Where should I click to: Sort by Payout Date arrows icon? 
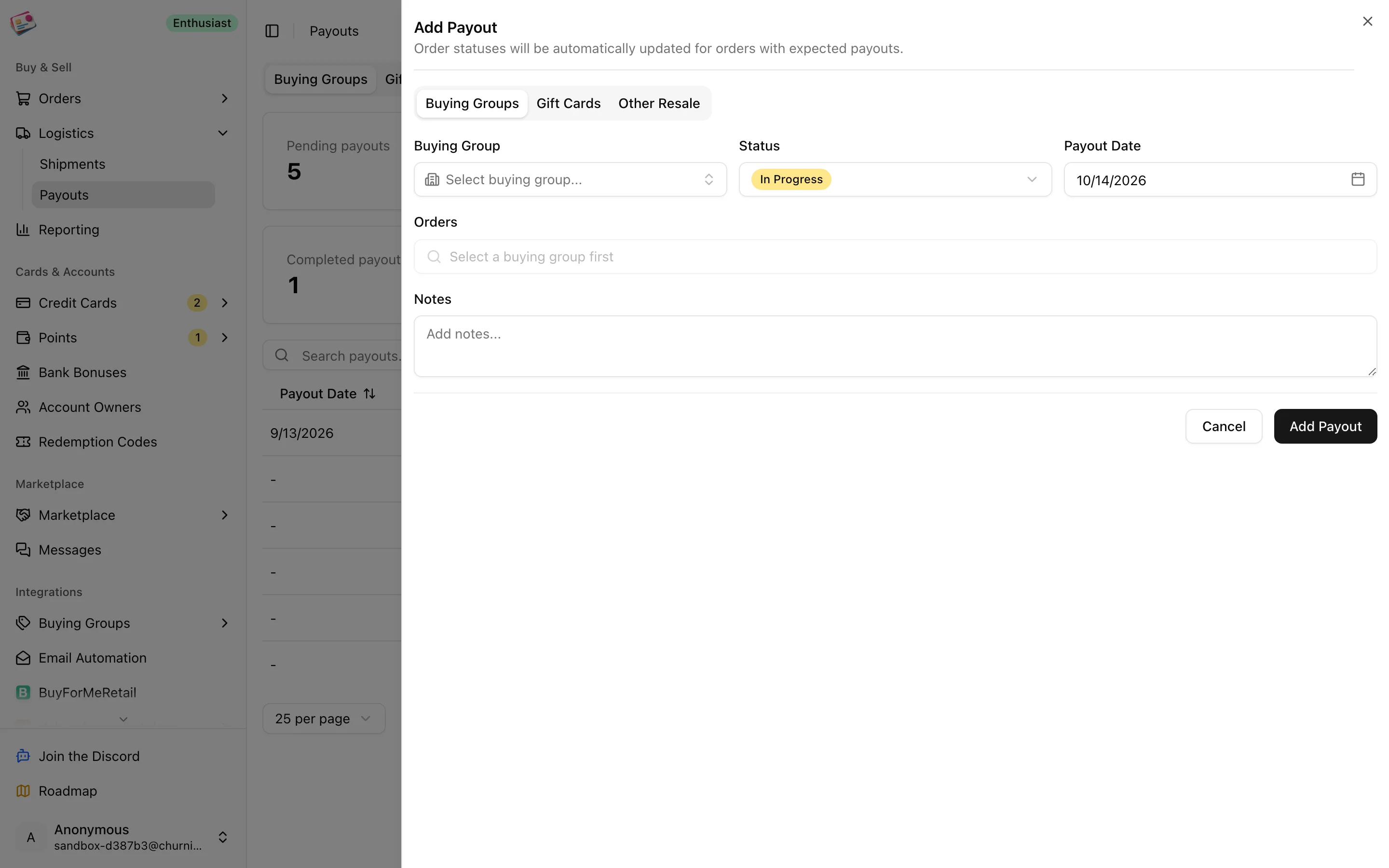(x=369, y=394)
